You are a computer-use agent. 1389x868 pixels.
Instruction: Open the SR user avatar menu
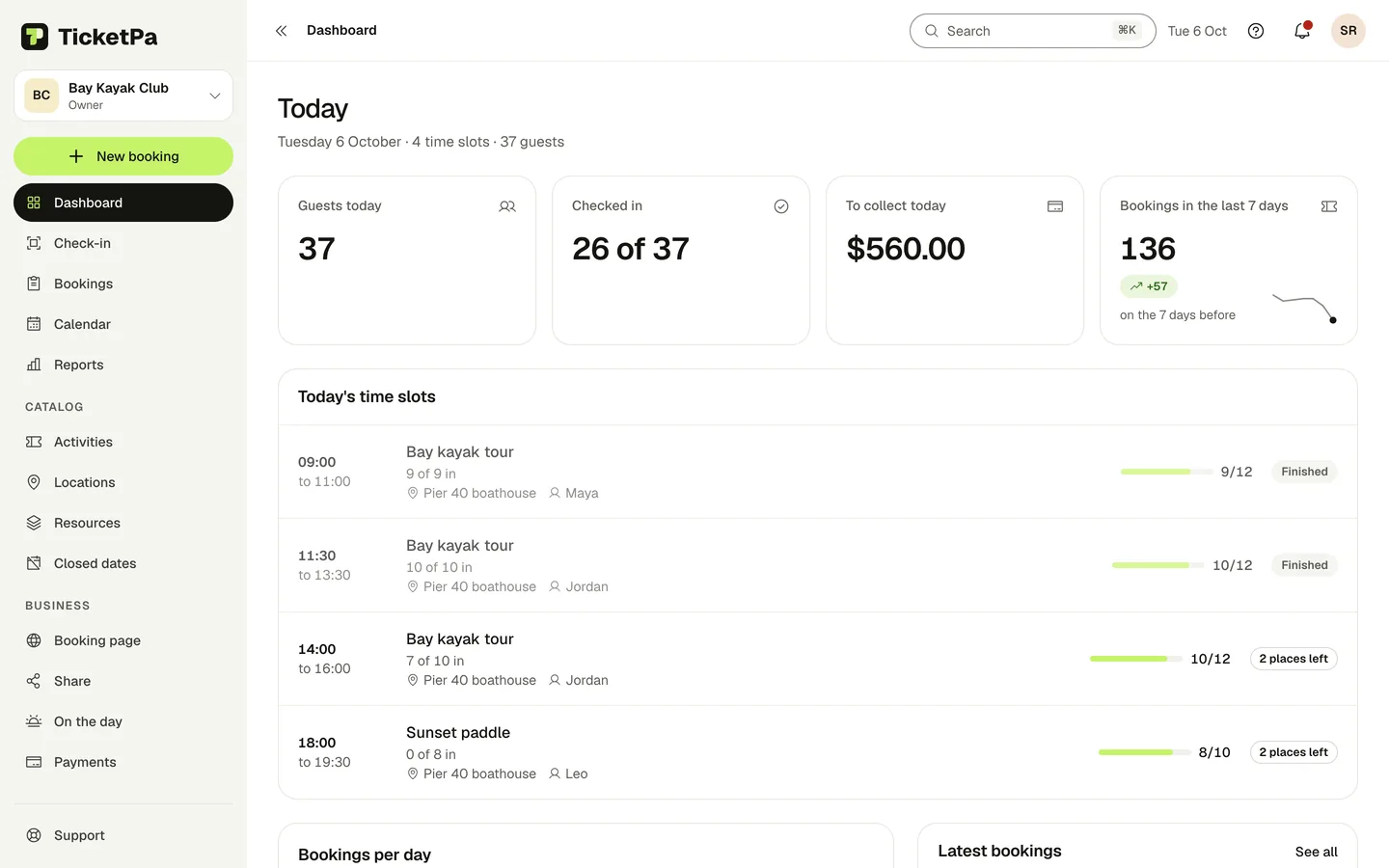coord(1348,31)
